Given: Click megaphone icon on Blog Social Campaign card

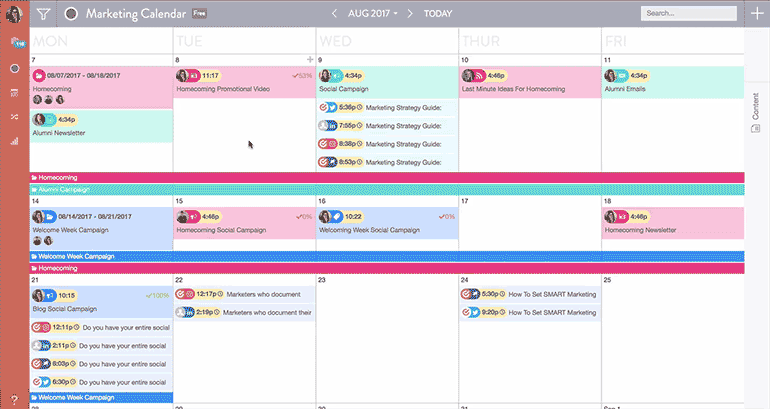Looking at the screenshot, I should [50, 296].
